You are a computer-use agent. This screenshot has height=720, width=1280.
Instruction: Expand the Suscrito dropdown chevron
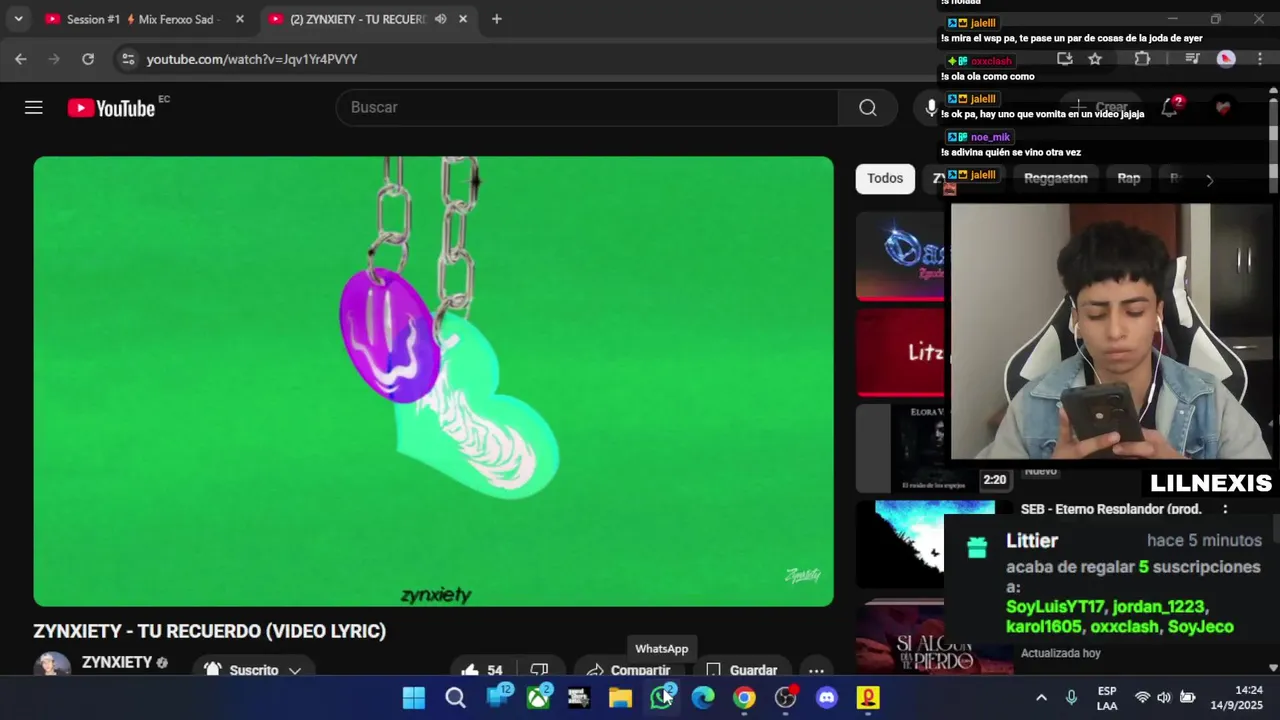[295, 670]
